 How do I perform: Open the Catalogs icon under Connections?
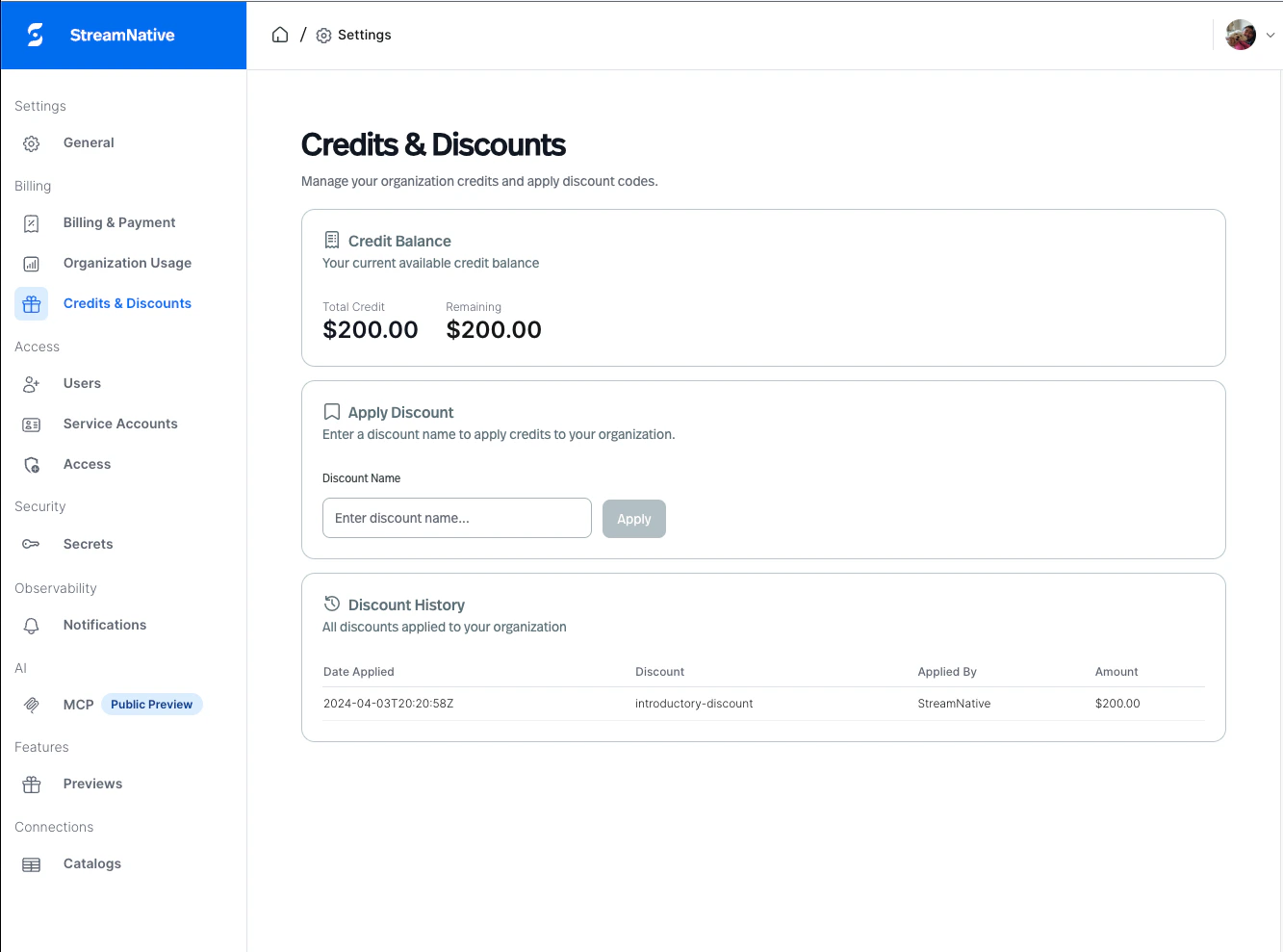coord(31,863)
